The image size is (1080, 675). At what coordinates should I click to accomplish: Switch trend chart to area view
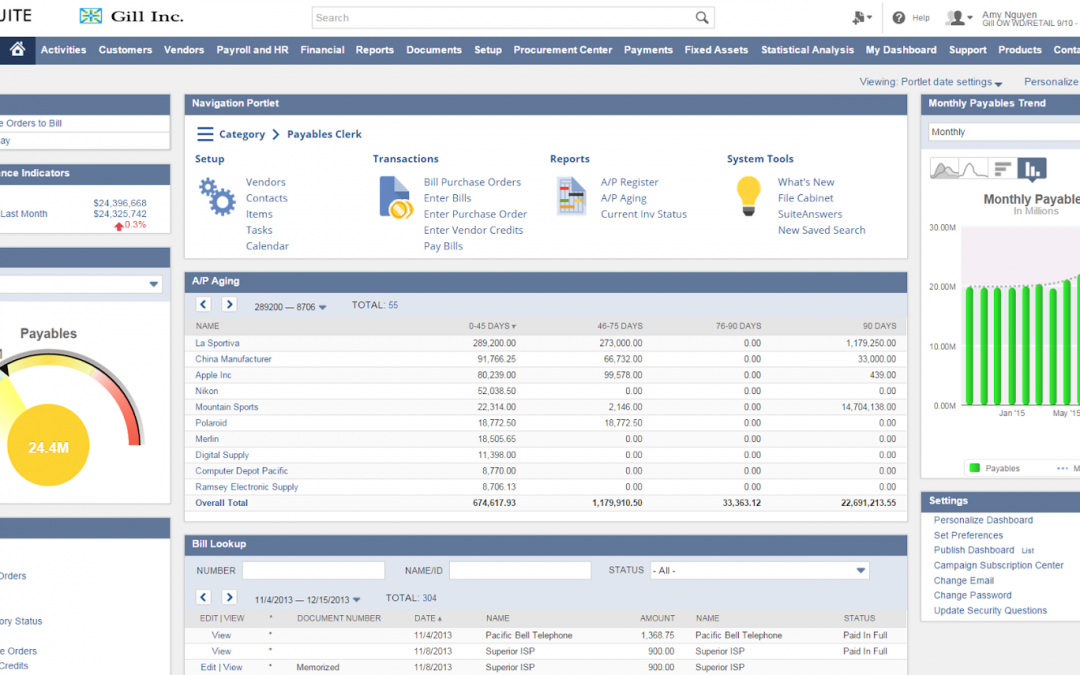click(944, 169)
